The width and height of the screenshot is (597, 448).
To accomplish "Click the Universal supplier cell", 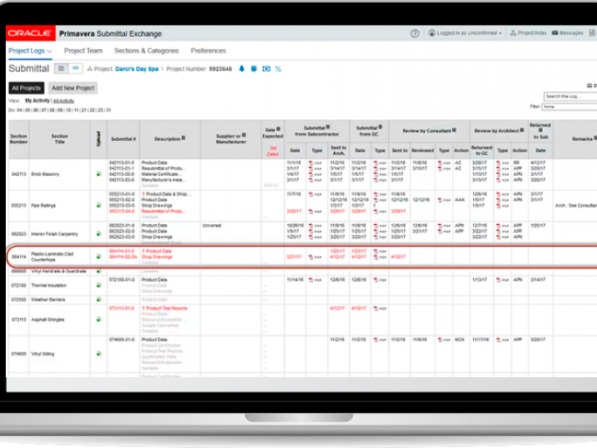I will pyautogui.click(x=212, y=225).
